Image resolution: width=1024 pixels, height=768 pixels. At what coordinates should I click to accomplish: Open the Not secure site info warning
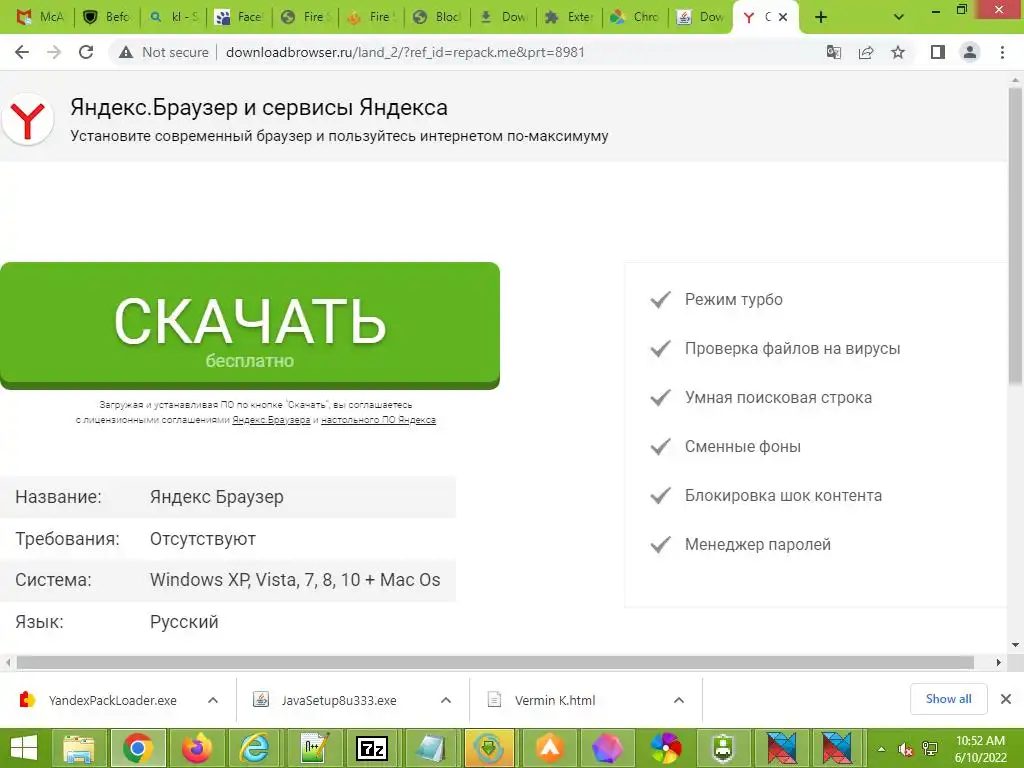[163, 52]
